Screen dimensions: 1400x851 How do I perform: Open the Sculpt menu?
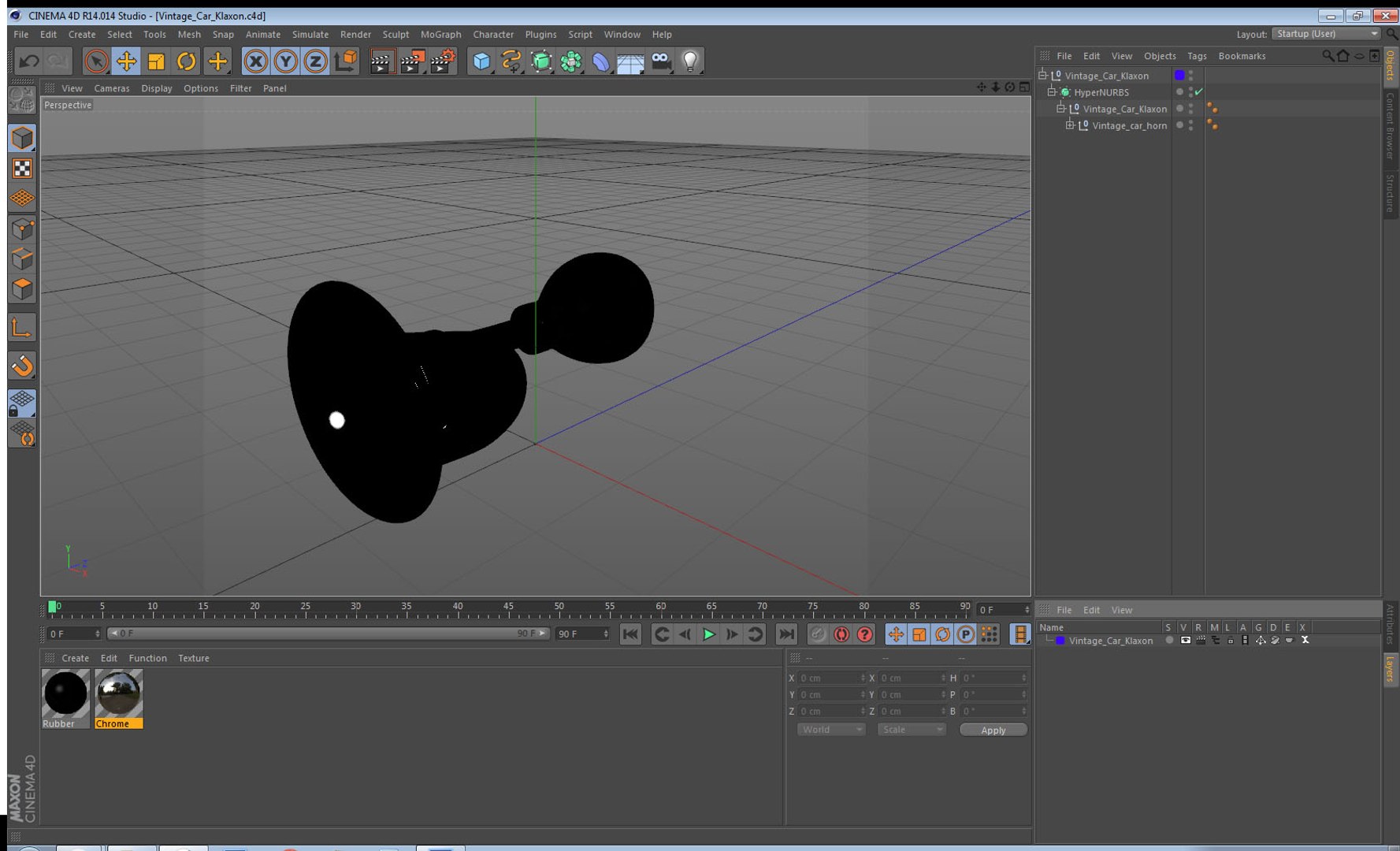tap(395, 35)
